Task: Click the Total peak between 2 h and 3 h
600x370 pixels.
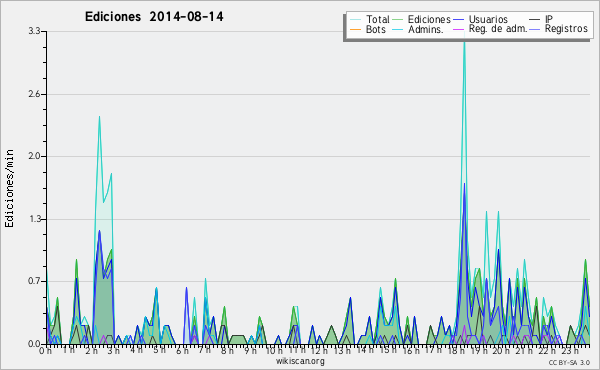Action: coord(99,118)
